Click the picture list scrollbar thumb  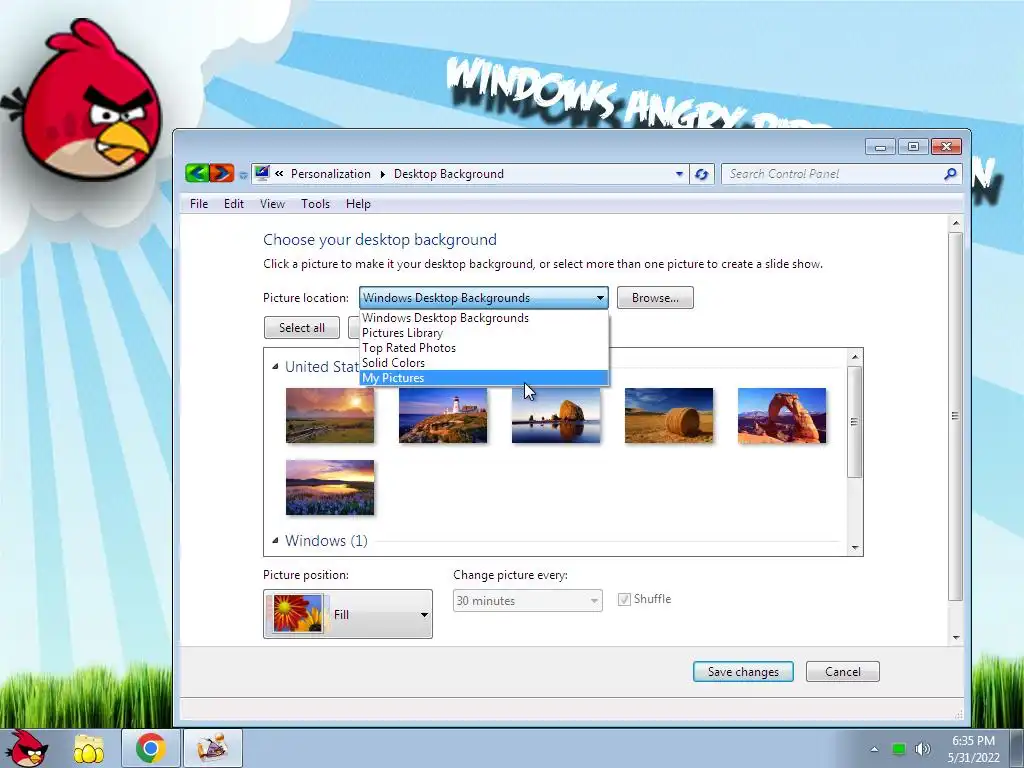point(854,422)
